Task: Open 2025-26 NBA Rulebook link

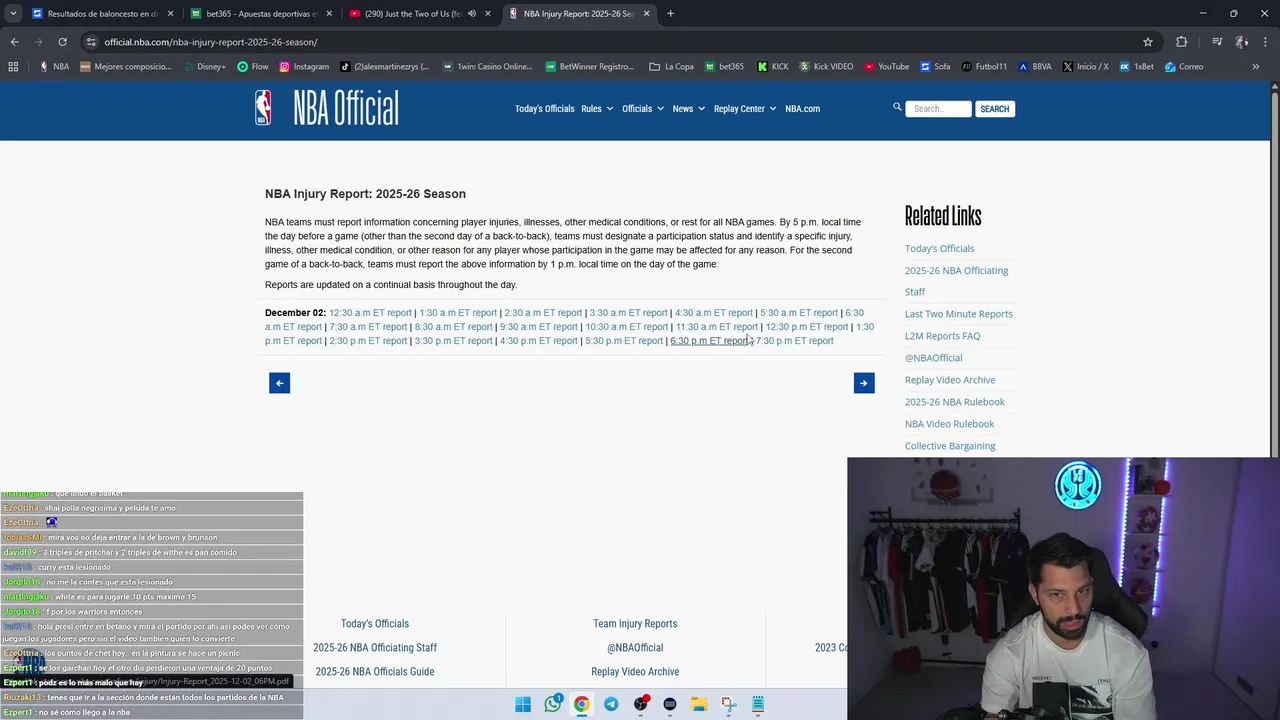Action: [955, 402]
